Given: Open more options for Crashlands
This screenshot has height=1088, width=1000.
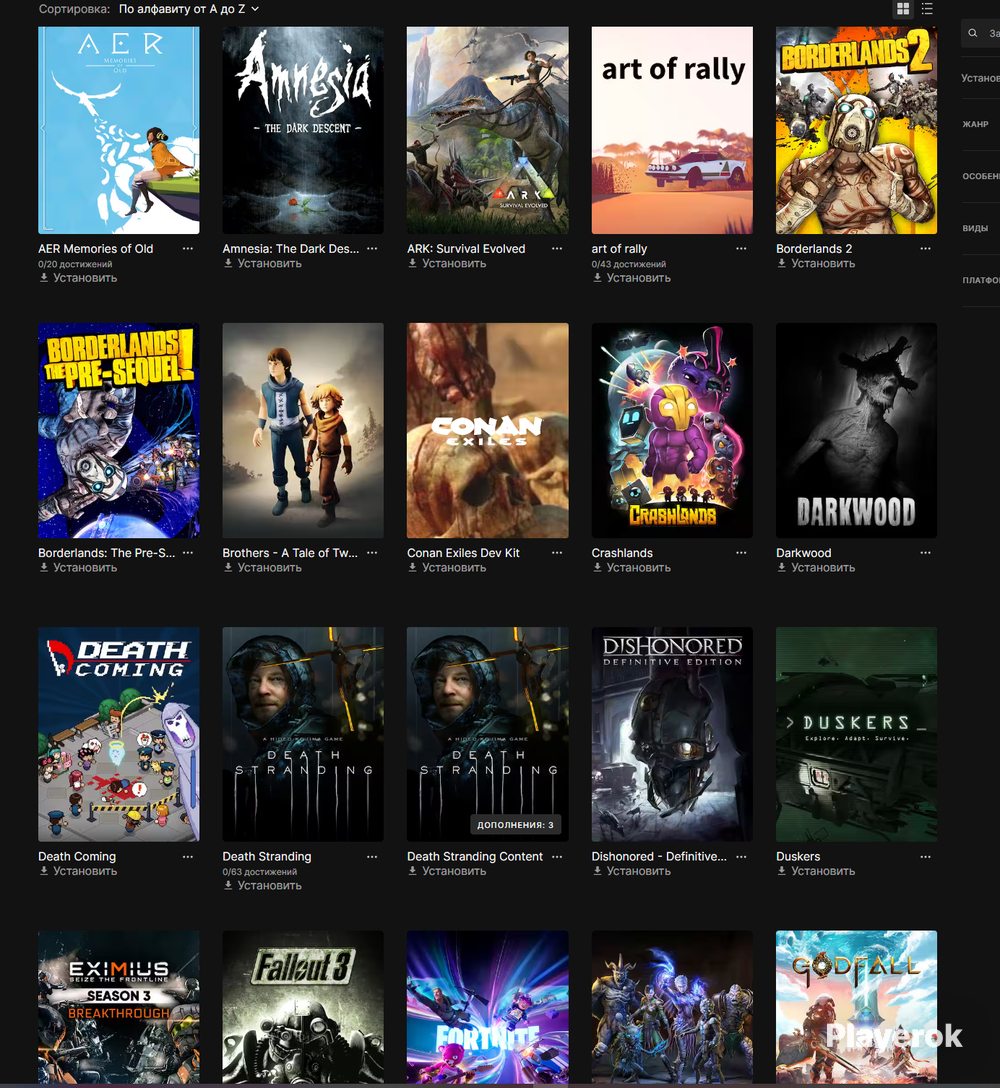Looking at the screenshot, I should 741,553.
